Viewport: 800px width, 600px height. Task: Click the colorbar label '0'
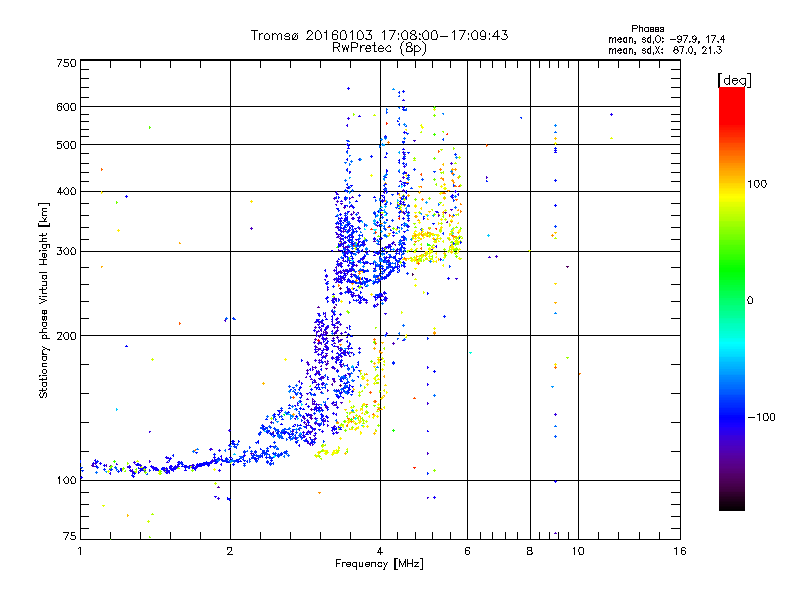pos(750,301)
